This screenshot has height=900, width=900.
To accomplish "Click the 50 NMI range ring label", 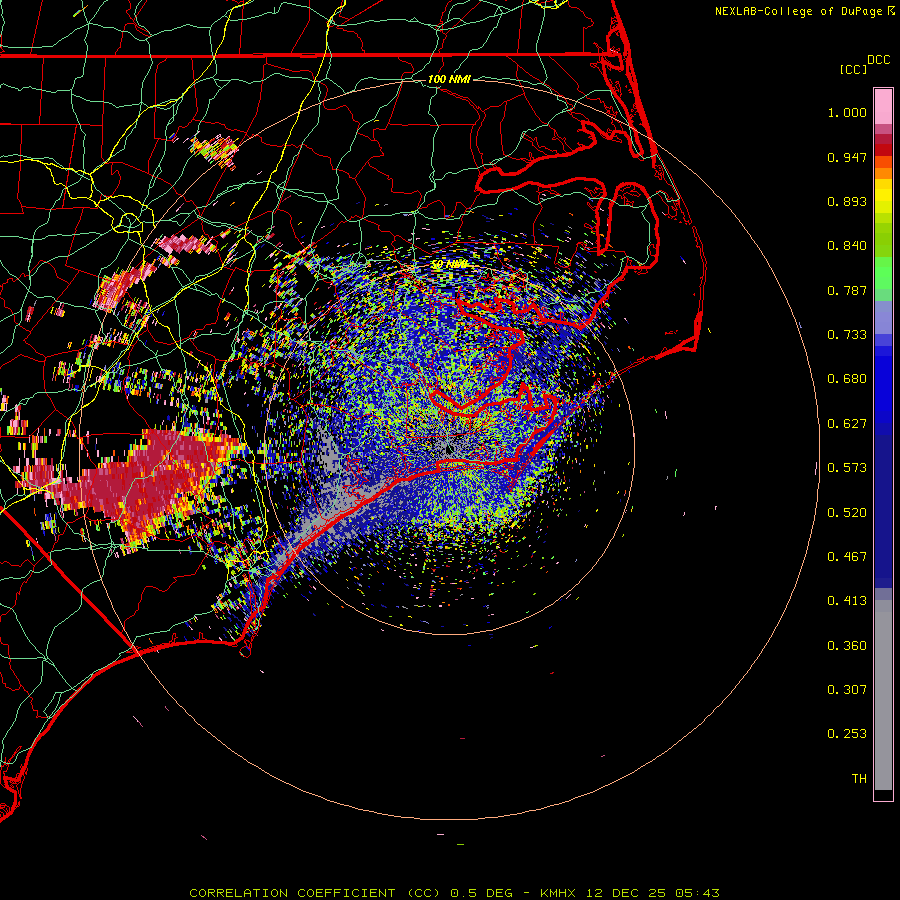I will click(x=449, y=264).
